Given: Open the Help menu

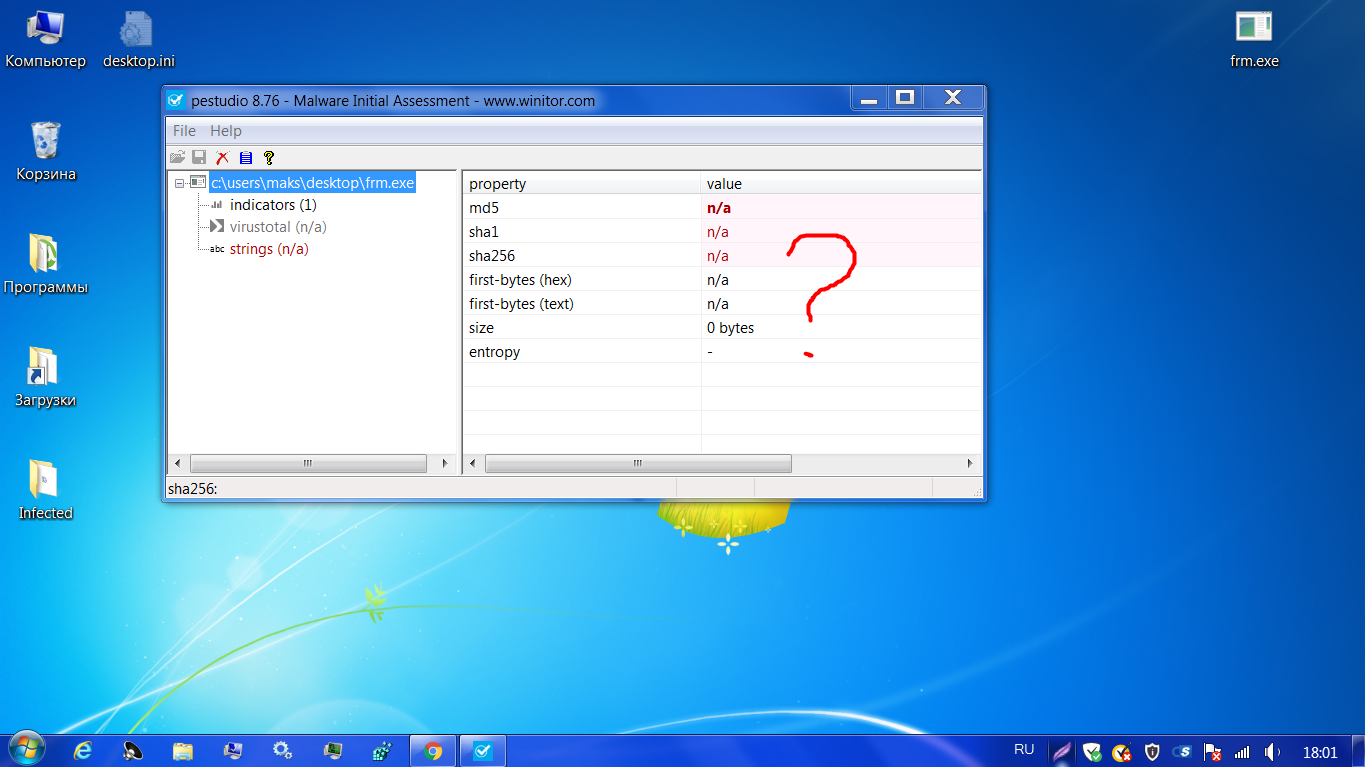Looking at the screenshot, I should click(226, 131).
